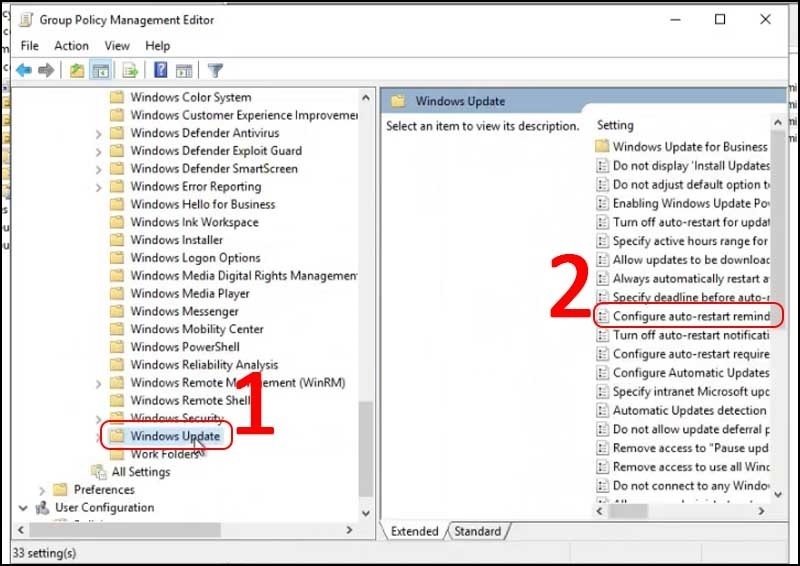
Task: Switch to the Standard tab
Action: pos(477,532)
